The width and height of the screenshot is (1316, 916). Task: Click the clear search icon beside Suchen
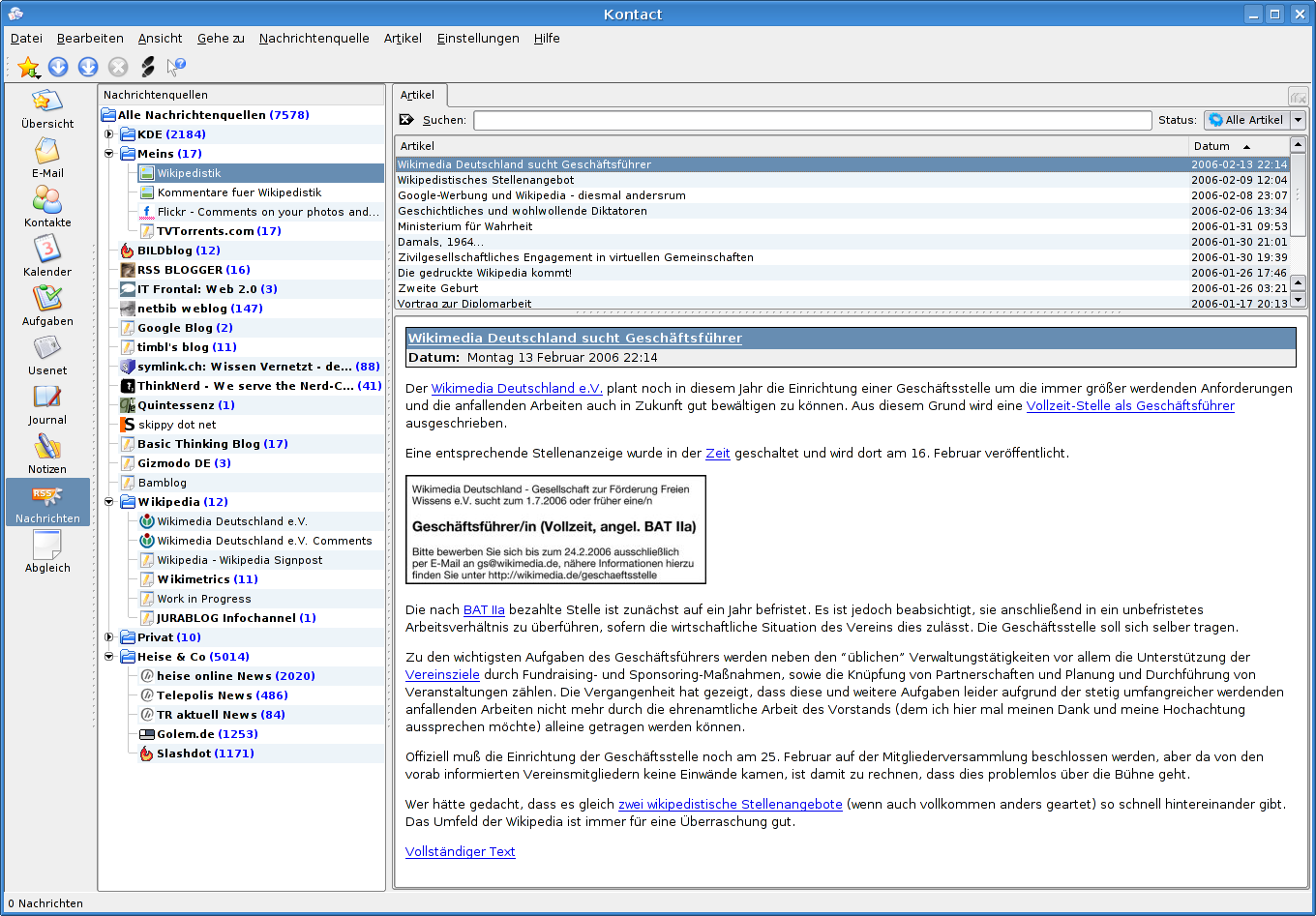click(x=406, y=120)
